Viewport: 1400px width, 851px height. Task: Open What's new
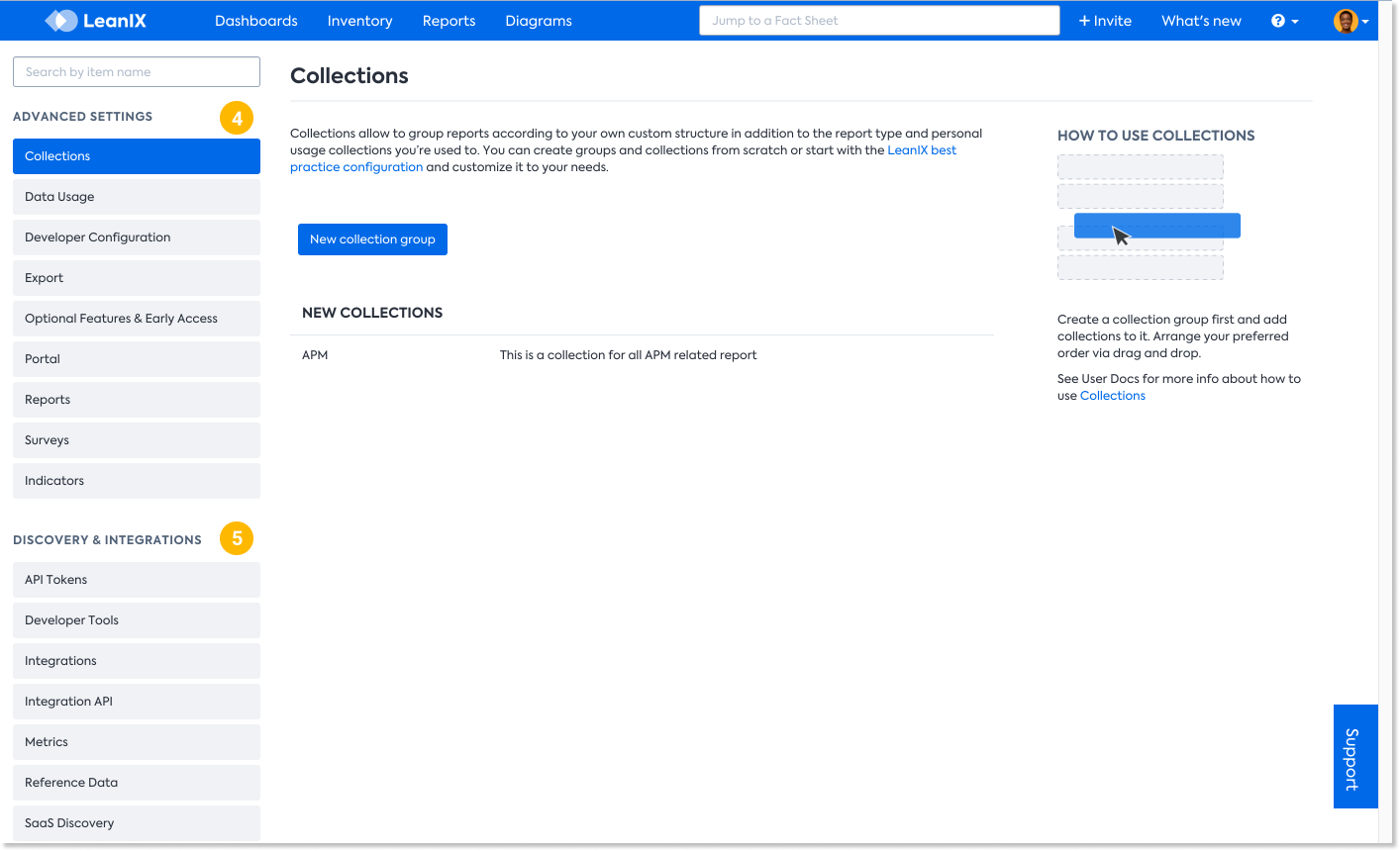tap(1201, 21)
